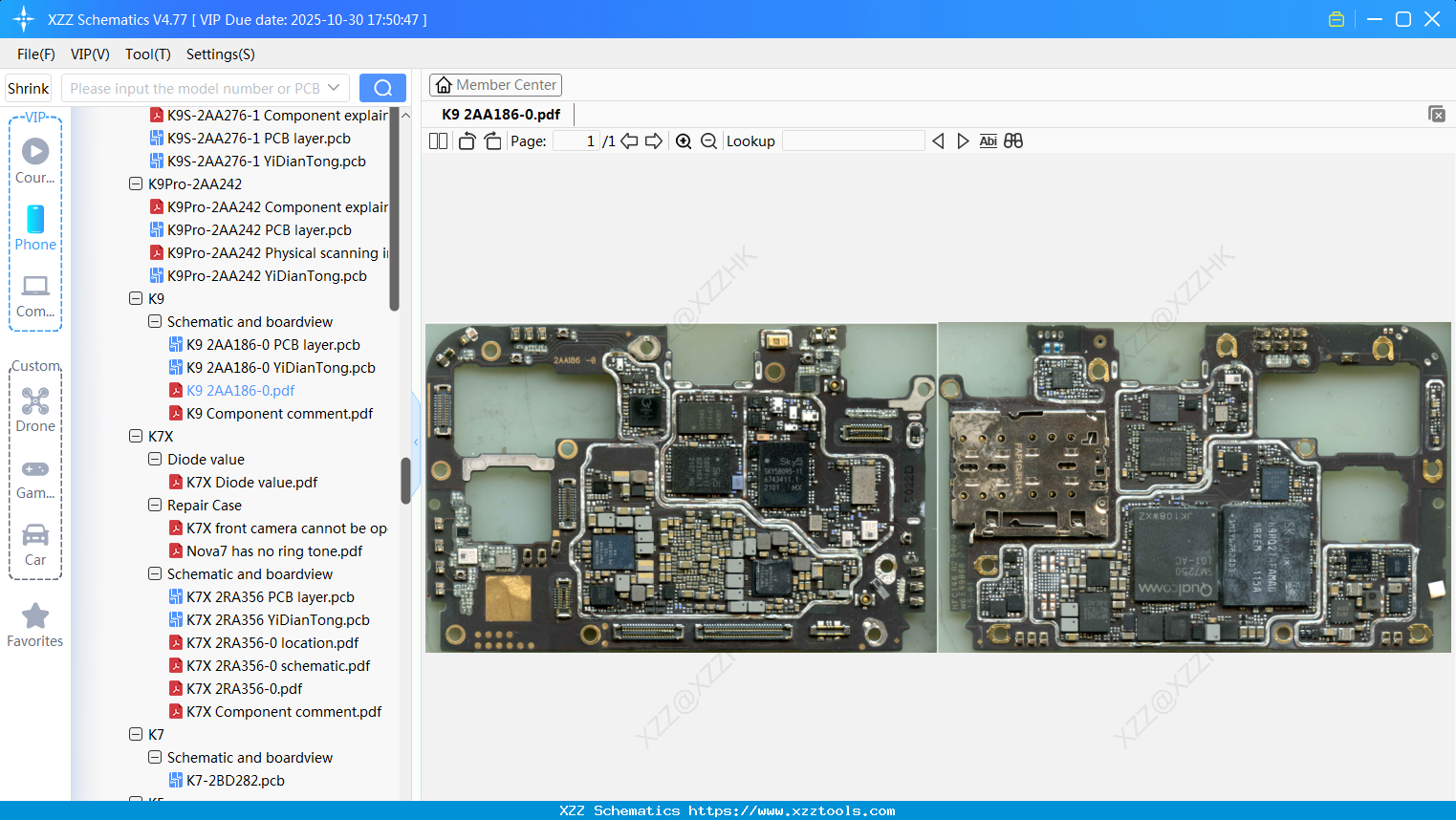Click the blue search magnifier button
The width and height of the screenshot is (1456, 820).
click(382, 87)
